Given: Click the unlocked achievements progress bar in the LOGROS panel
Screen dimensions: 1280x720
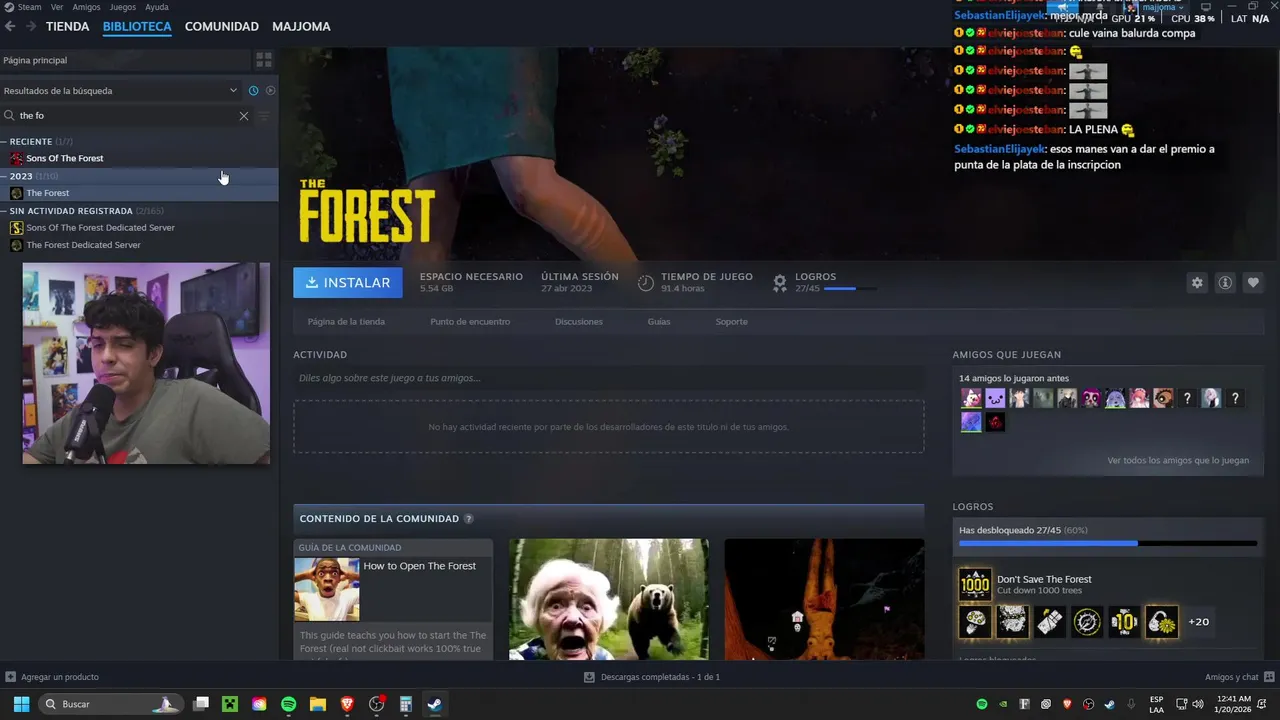Looking at the screenshot, I should coord(1107,543).
